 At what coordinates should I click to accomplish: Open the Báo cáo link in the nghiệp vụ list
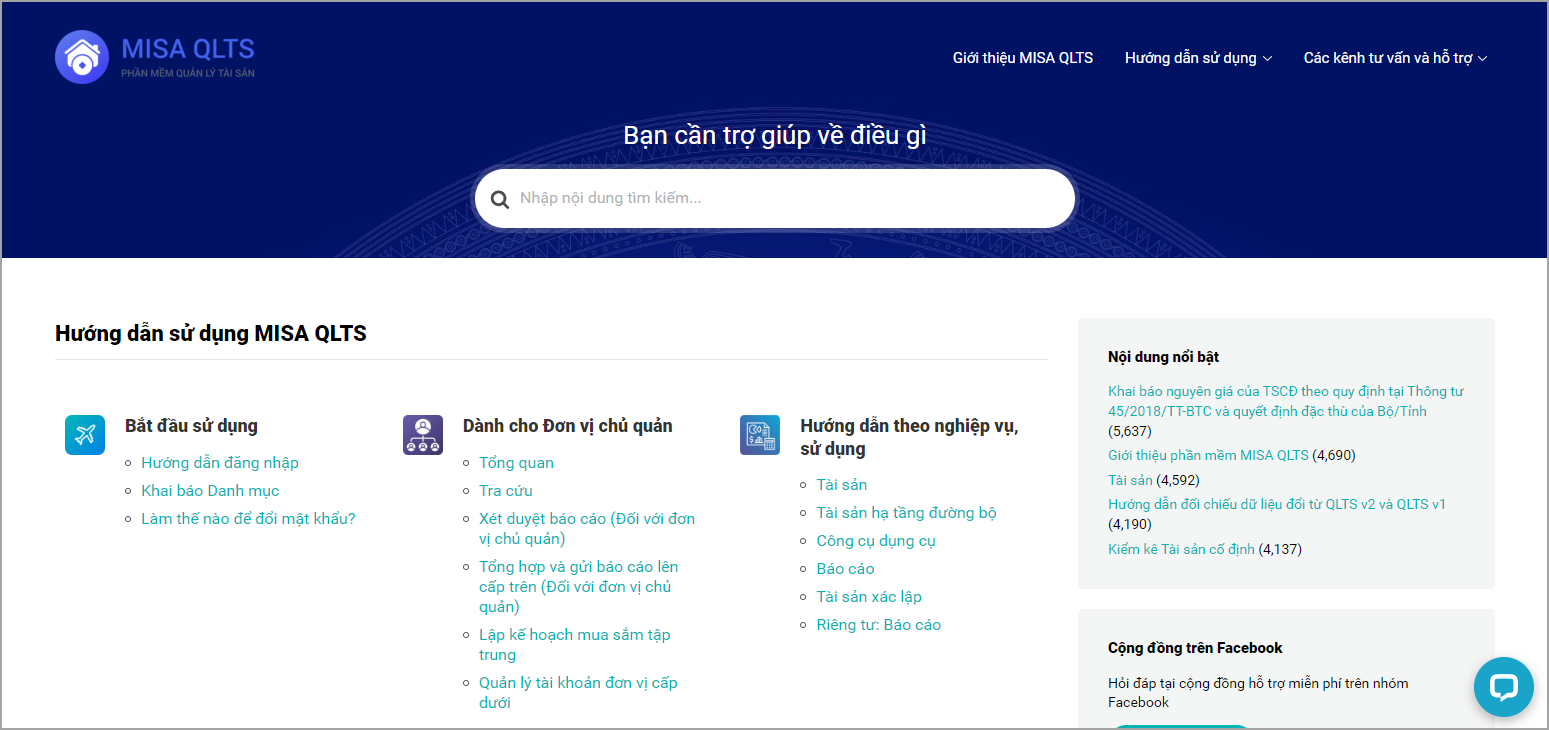pyautogui.click(x=846, y=569)
